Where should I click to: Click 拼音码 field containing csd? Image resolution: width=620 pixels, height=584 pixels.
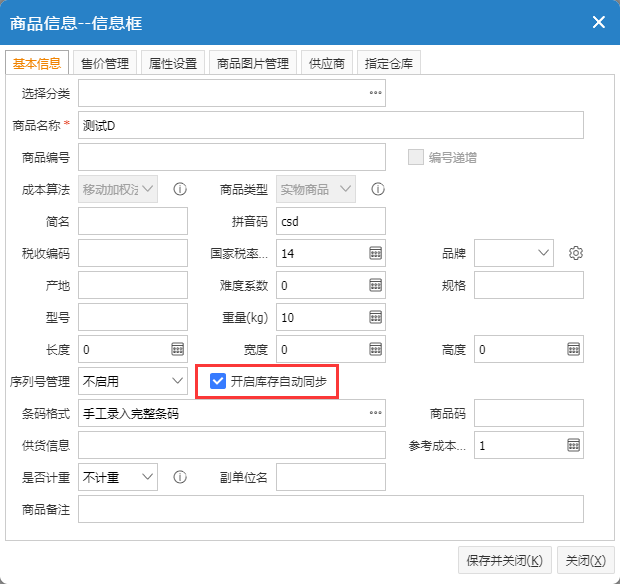point(331,221)
